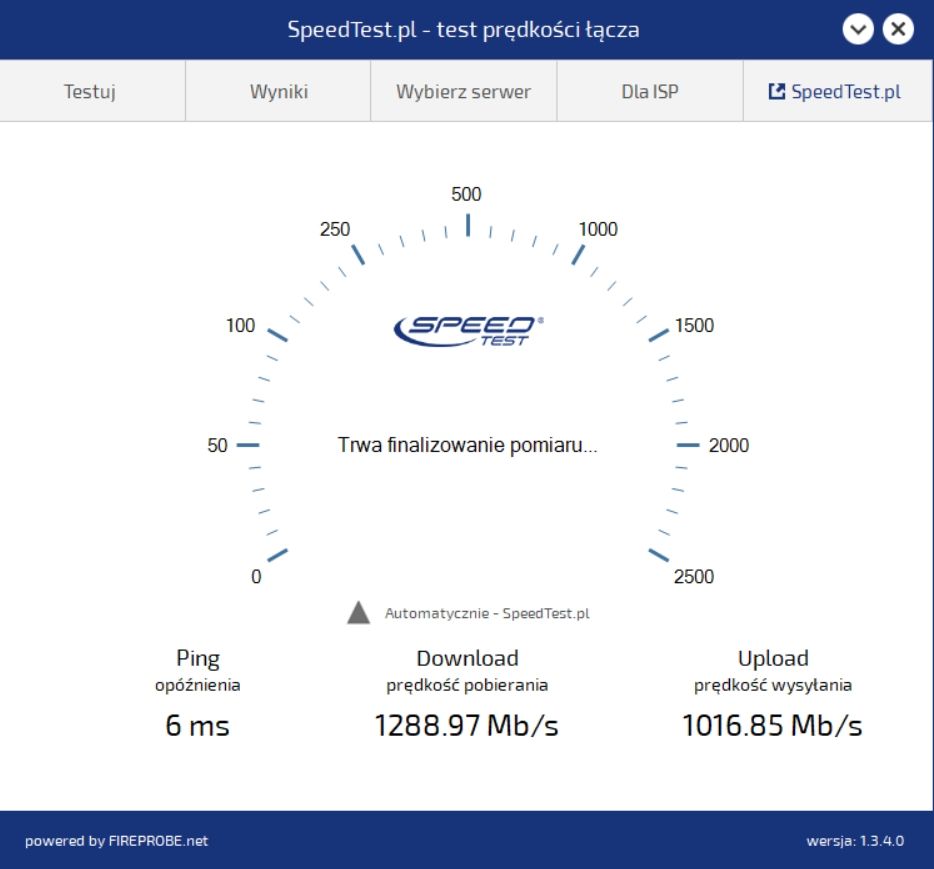Click 'powered by FIREPROBE.net' footer link
The width and height of the screenshot is (934, 869).
[x=116, y=841]
